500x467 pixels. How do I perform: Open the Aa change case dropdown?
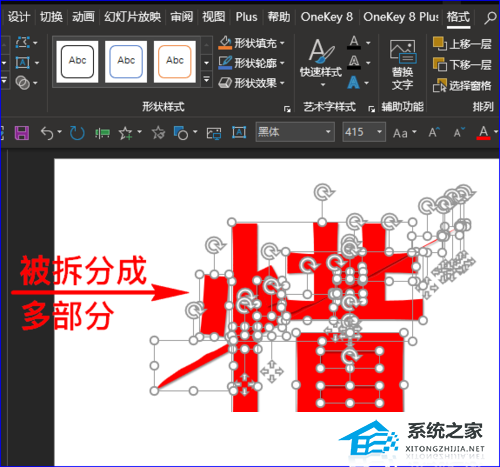[404, 133]
